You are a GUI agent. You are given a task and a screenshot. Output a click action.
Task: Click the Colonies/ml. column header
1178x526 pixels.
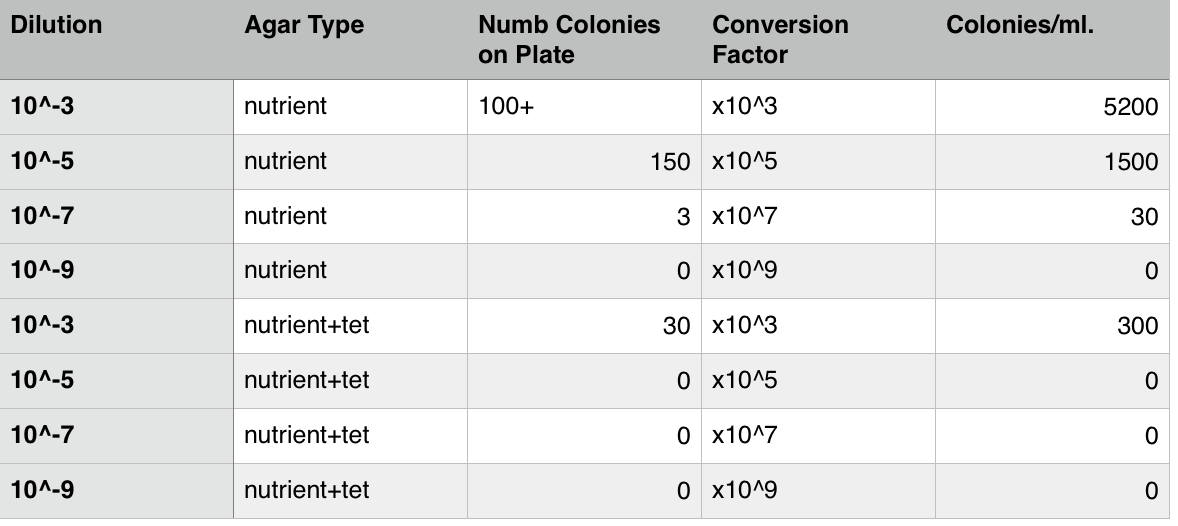(x=1021, y=26)
